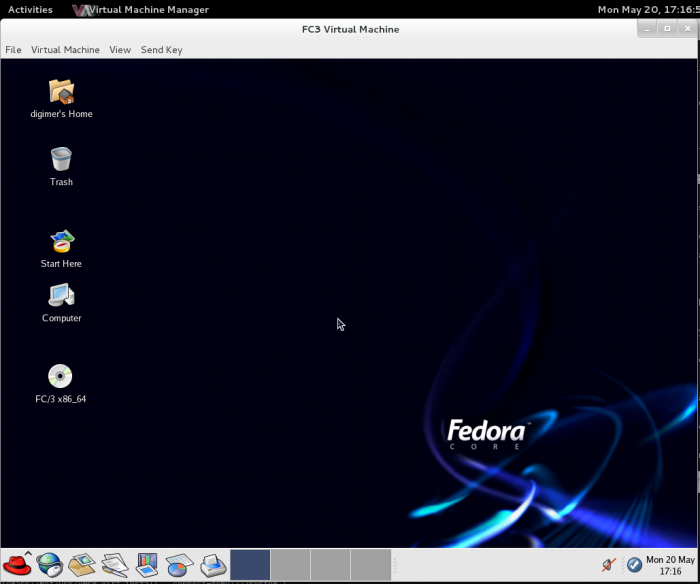Screen dimensions: 700x584
Task: Open the Virtual Machine menu
Action: [x=65, y=50]
